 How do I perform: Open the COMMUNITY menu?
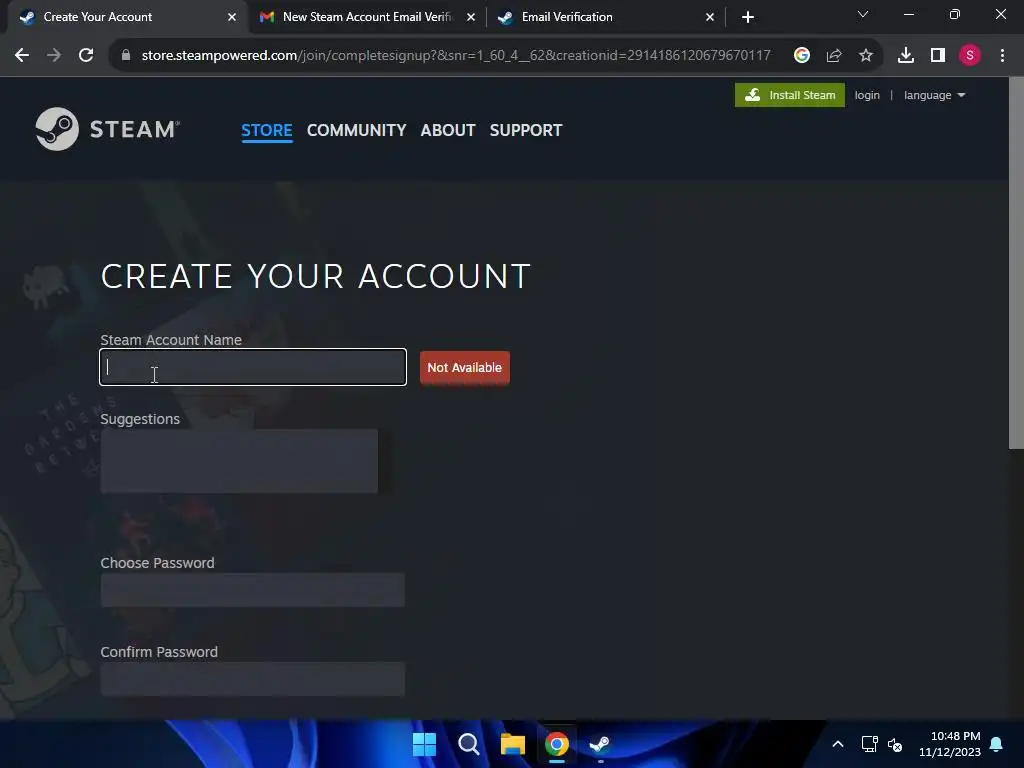(x=357, y=130)
